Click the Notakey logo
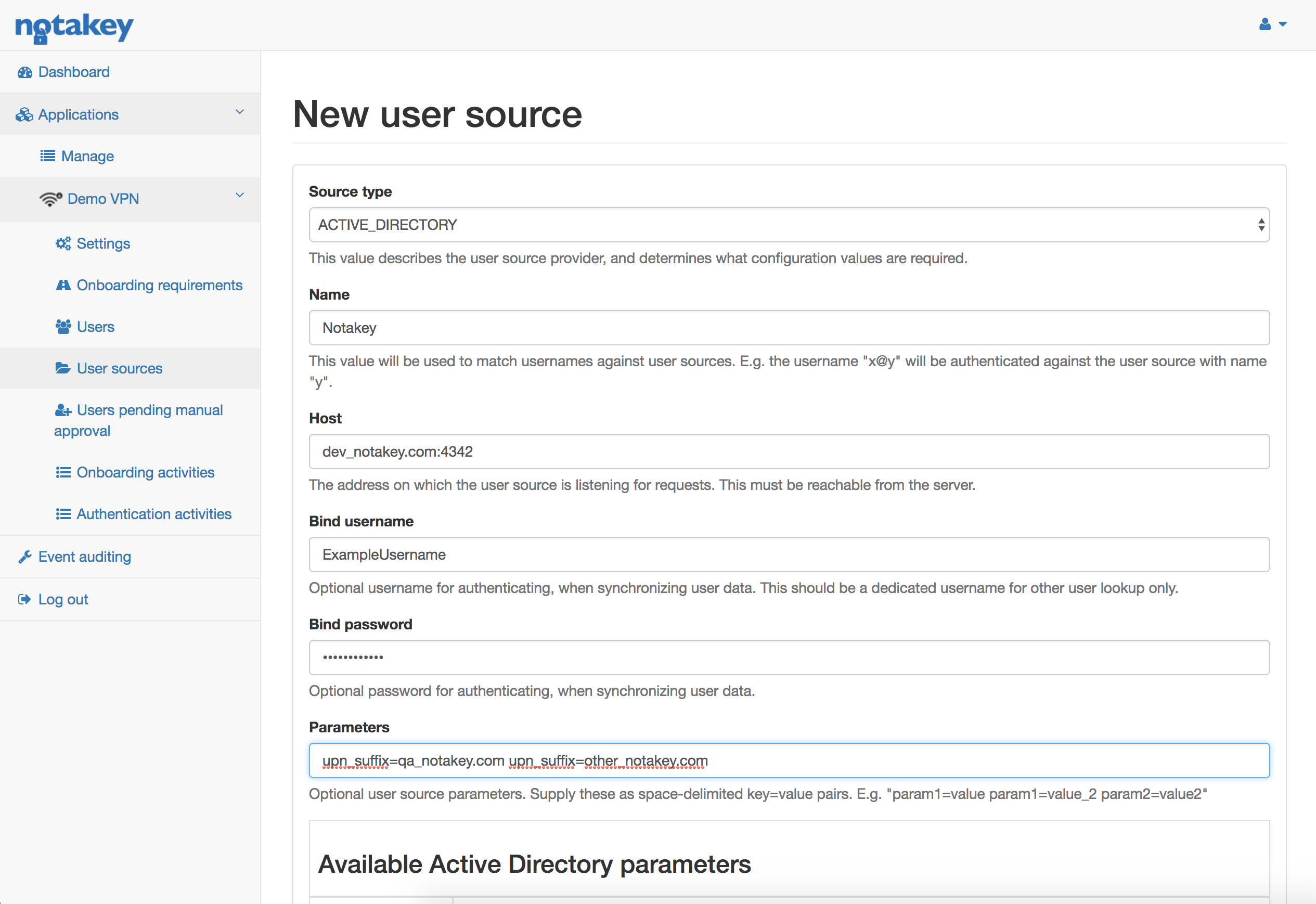Screen dimensions: 1316x904 pyautogui.click(x=74, y=27)
